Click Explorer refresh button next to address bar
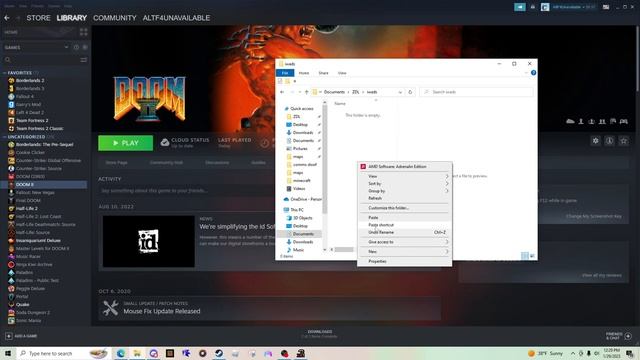Viewport: 640px width, 360px height. click(x=410, y=92)
